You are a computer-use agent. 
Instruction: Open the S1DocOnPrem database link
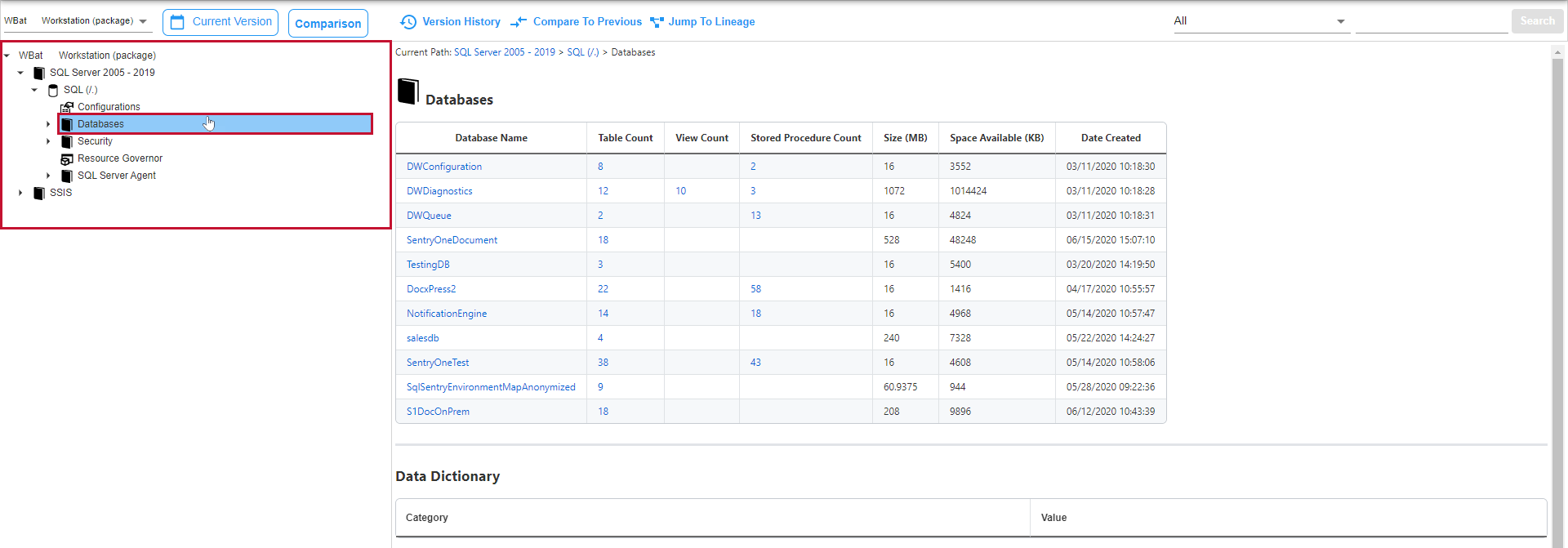tap(438, 412)
